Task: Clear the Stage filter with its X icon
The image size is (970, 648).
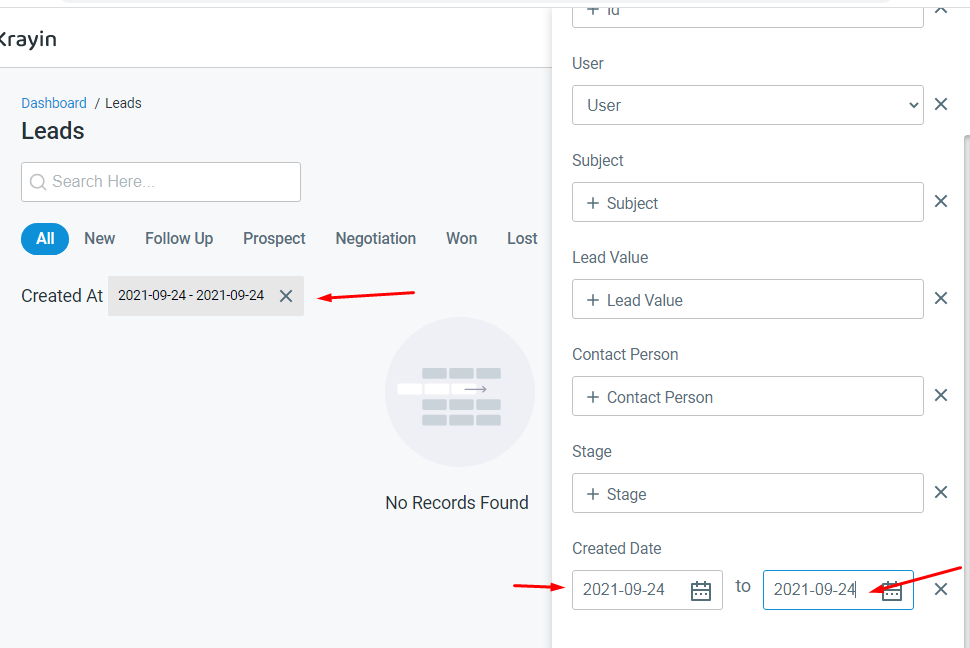Action: [941, 492]
